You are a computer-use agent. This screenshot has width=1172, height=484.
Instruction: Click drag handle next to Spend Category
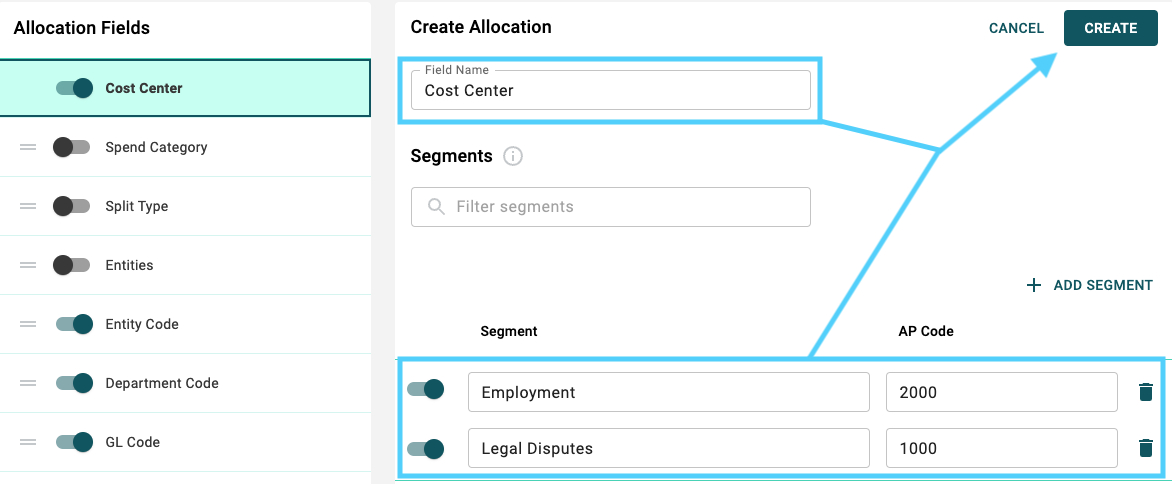(28, 147)
